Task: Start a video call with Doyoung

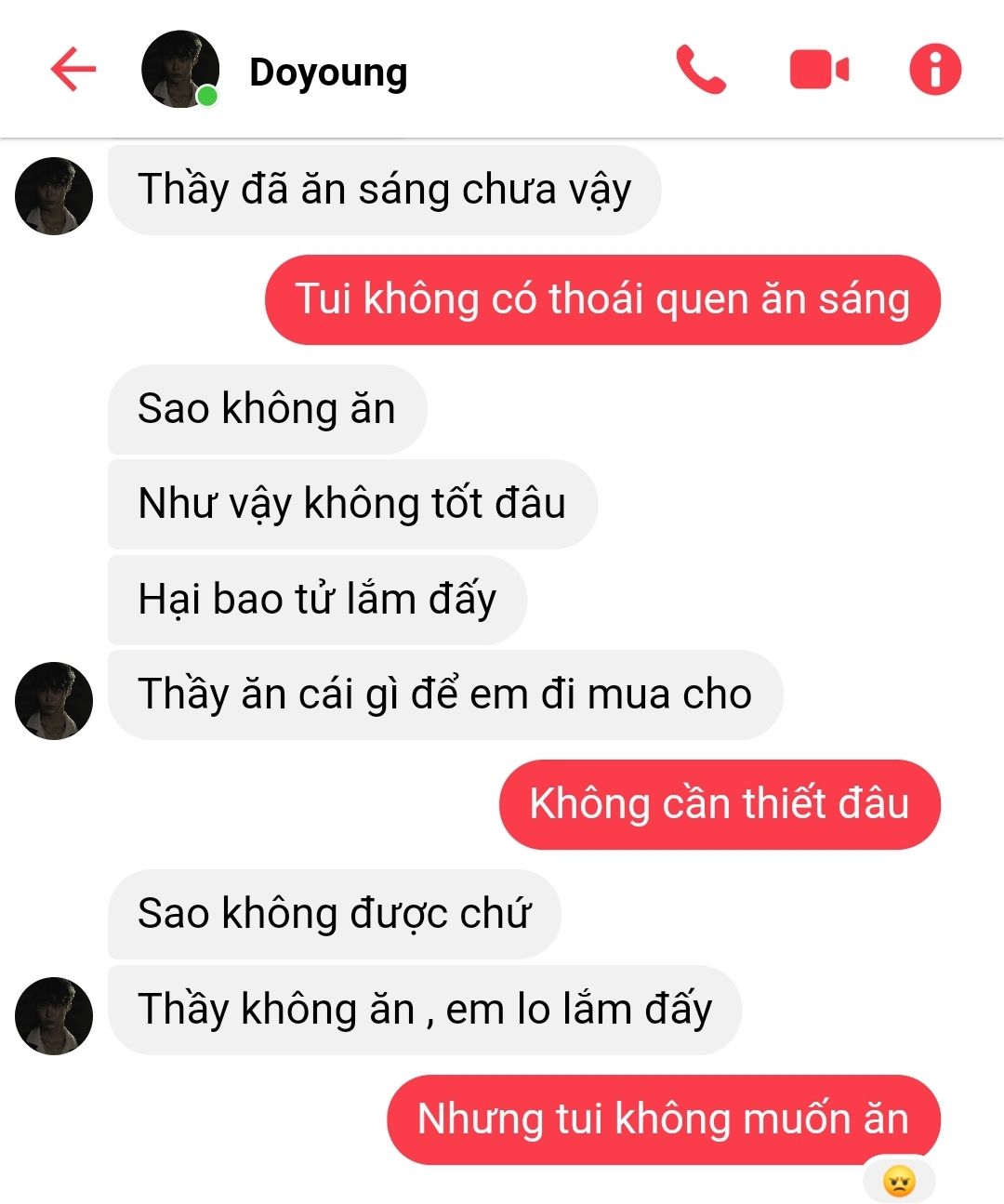Action: click(x=819, y=71)
